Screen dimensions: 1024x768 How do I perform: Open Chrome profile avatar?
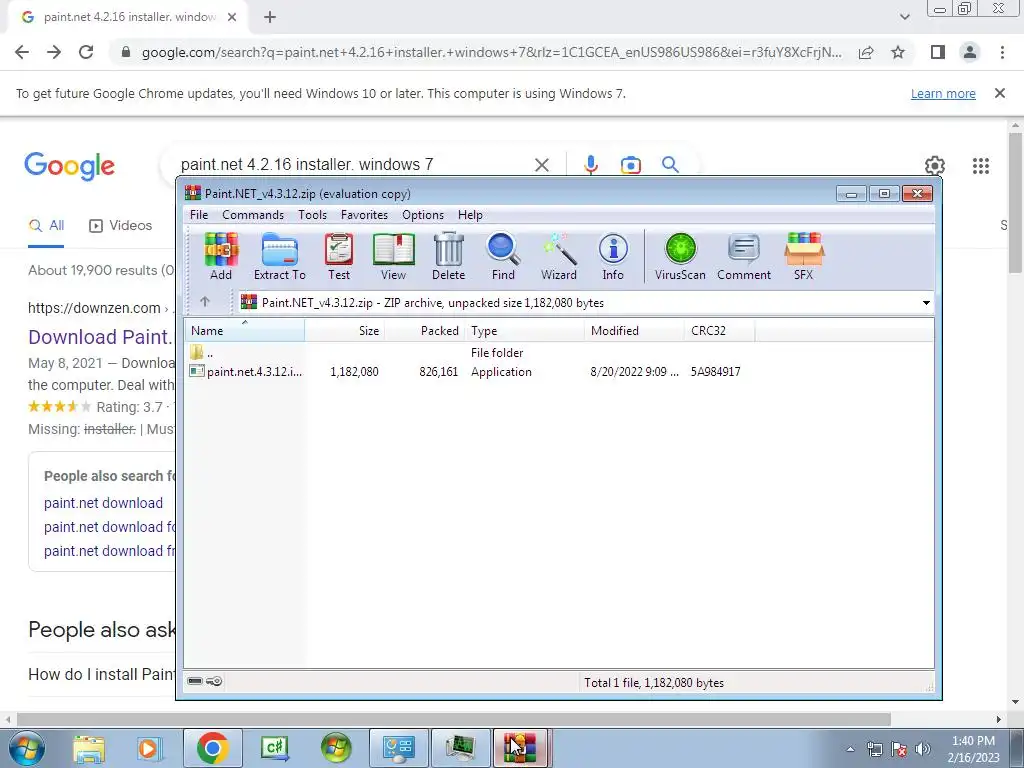pos(970,52)
